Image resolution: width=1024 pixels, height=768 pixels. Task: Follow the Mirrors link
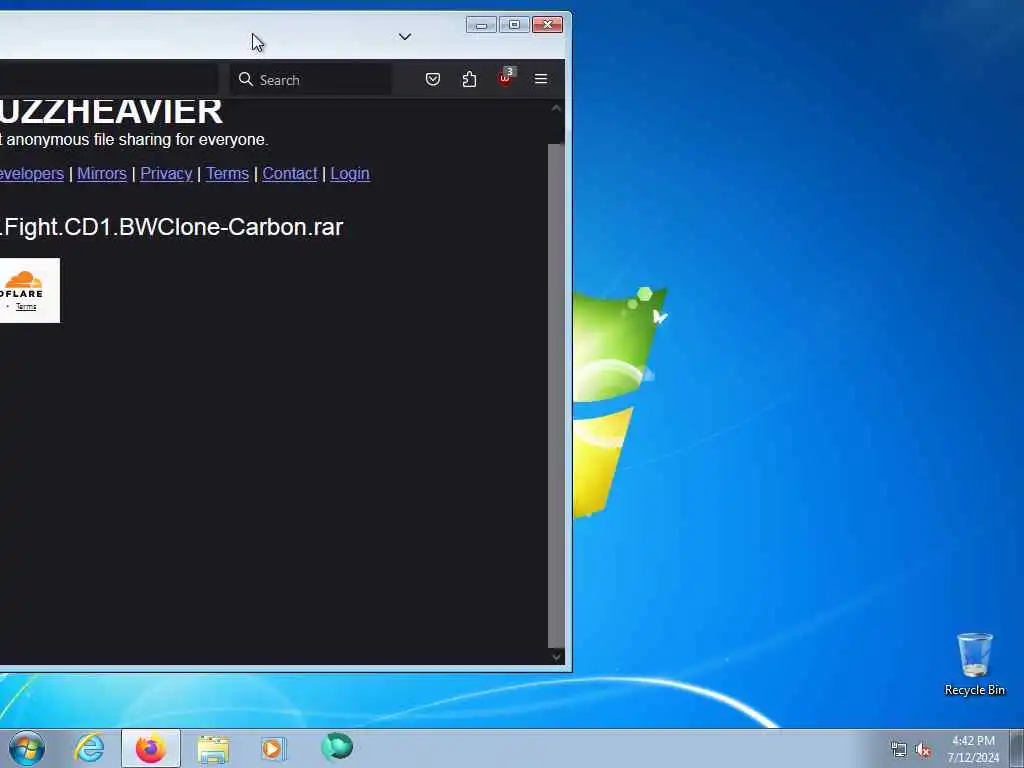[102, 173]
